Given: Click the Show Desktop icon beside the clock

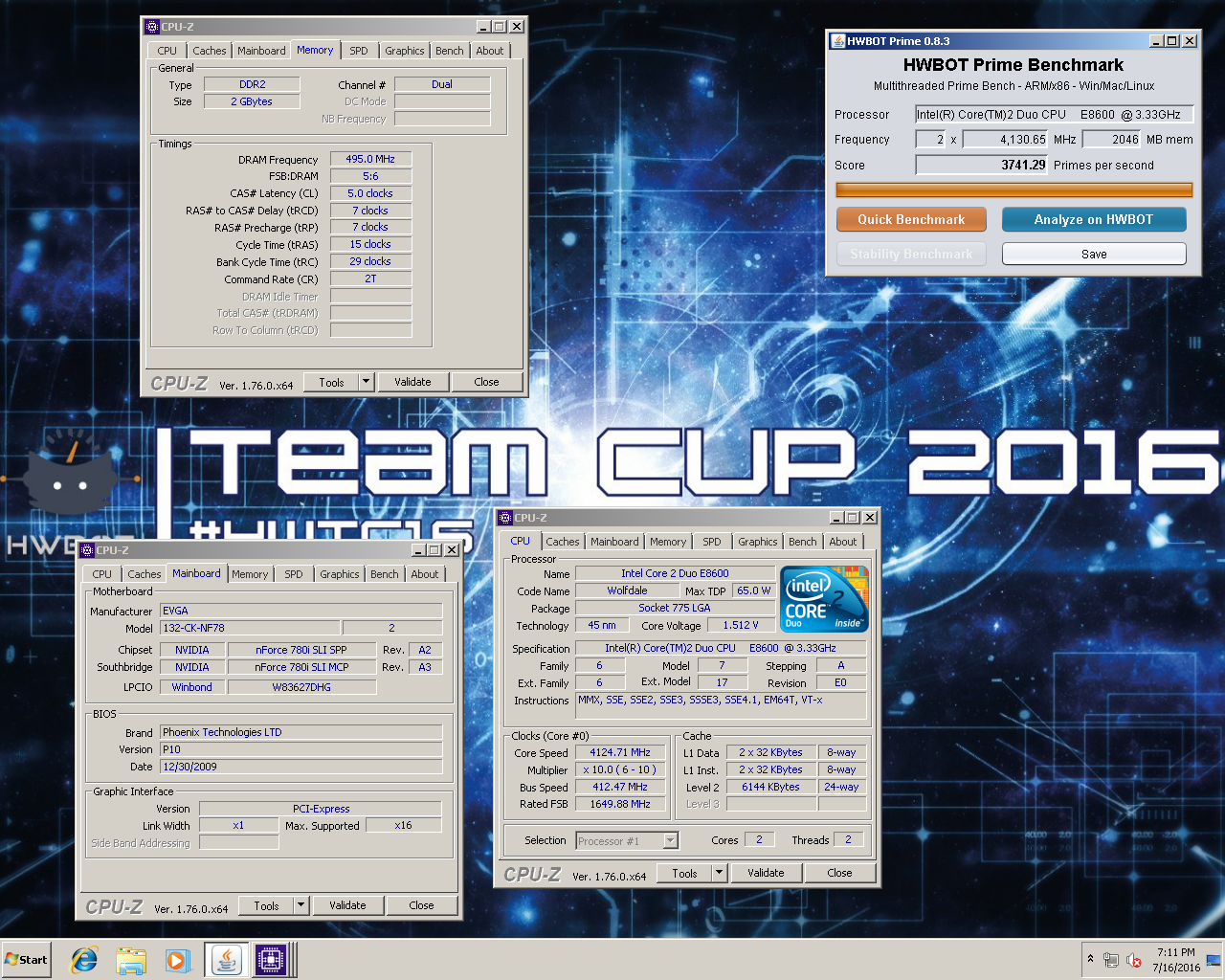Looking at the screenshot, I should point(1214,960).
